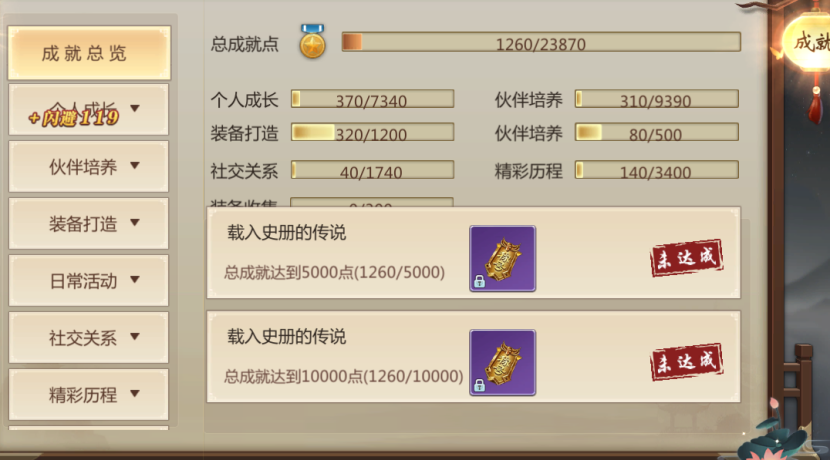Select the reward badge for the 10000点 achievement
The image size is (830, 461).
pos(502,363)
